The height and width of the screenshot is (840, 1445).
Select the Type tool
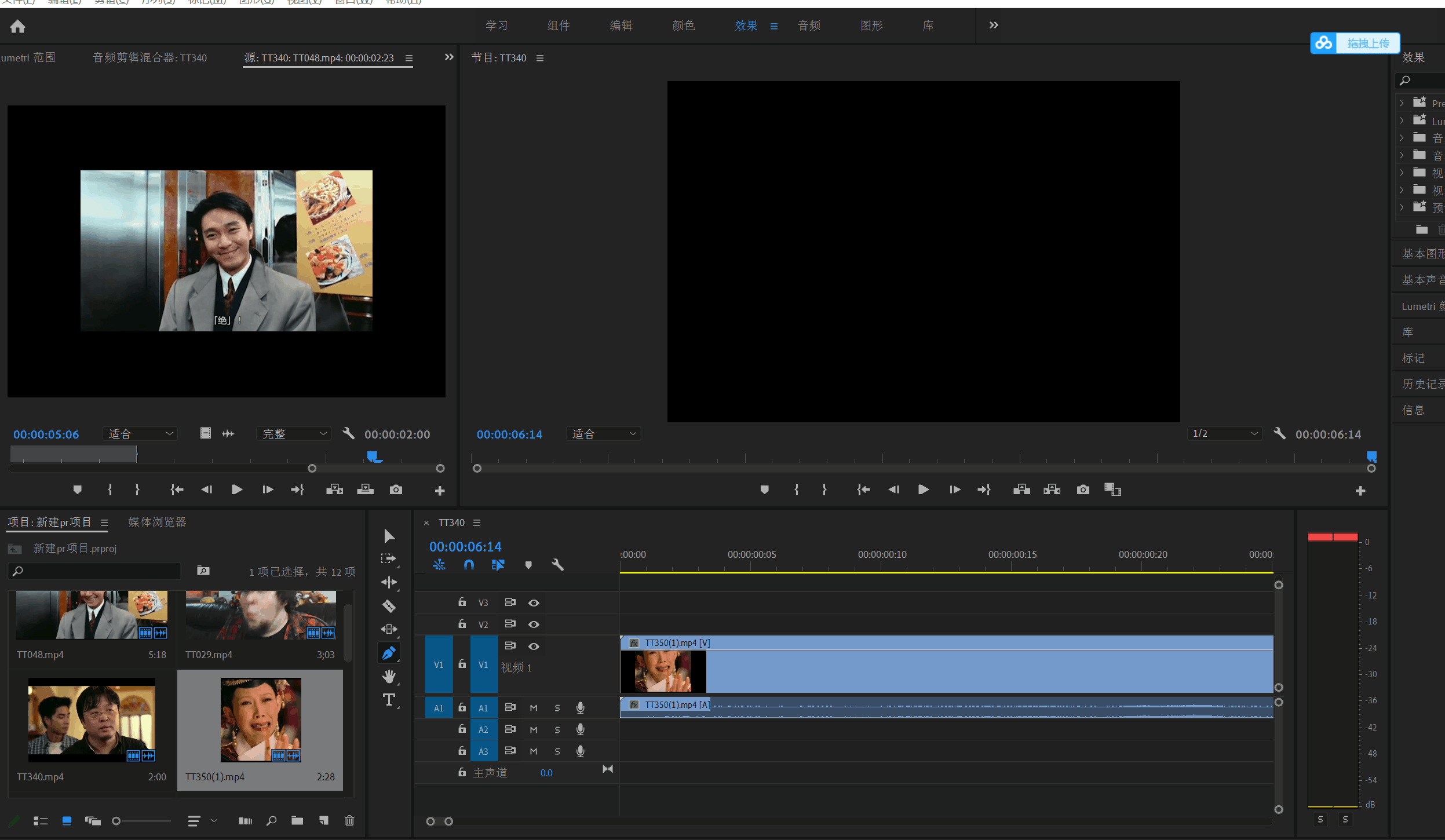[389, 700]
